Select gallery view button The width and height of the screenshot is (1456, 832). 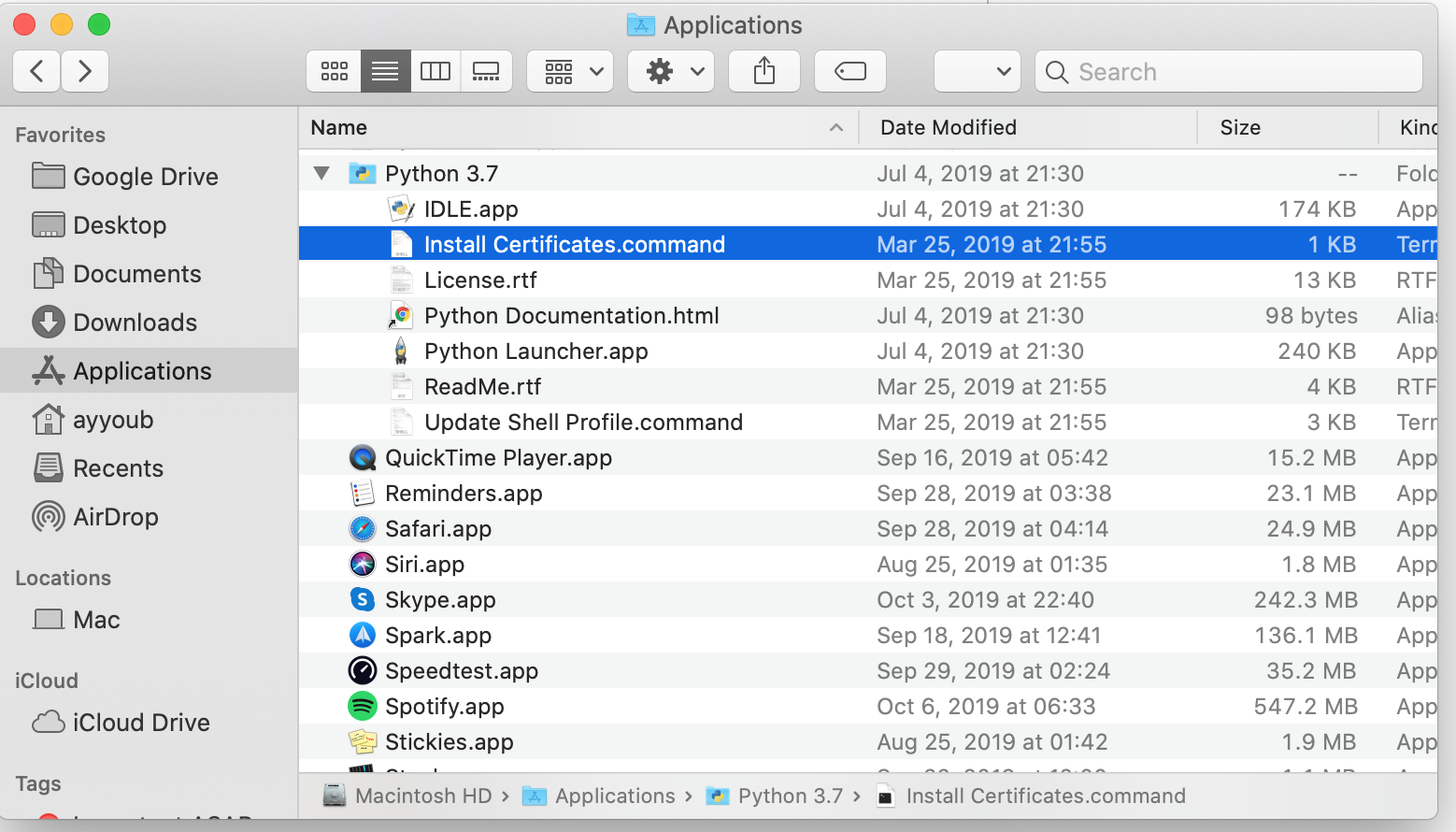[x=486, y=71]
